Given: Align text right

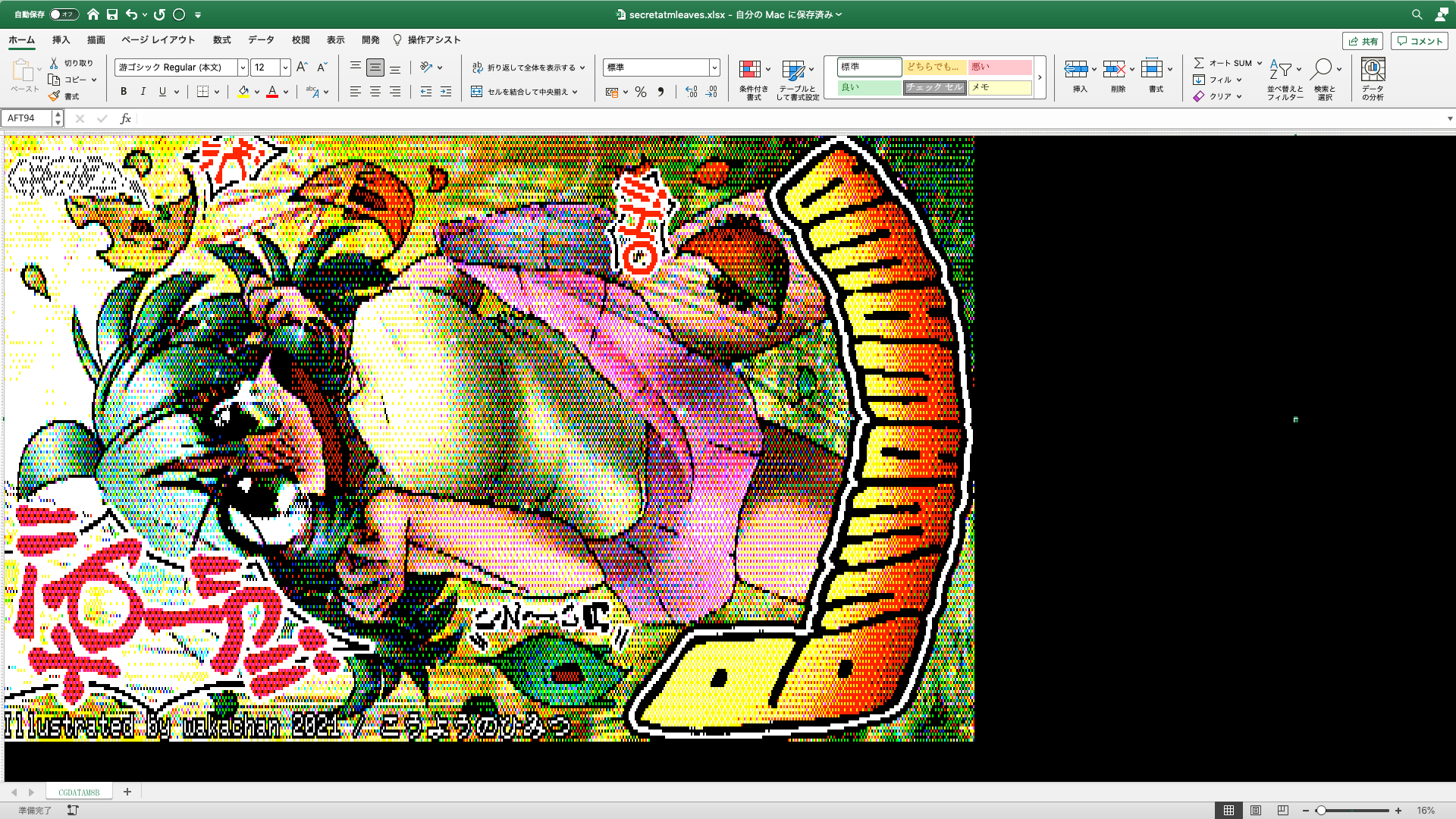Looking at the screenshot, I should 395,92.
